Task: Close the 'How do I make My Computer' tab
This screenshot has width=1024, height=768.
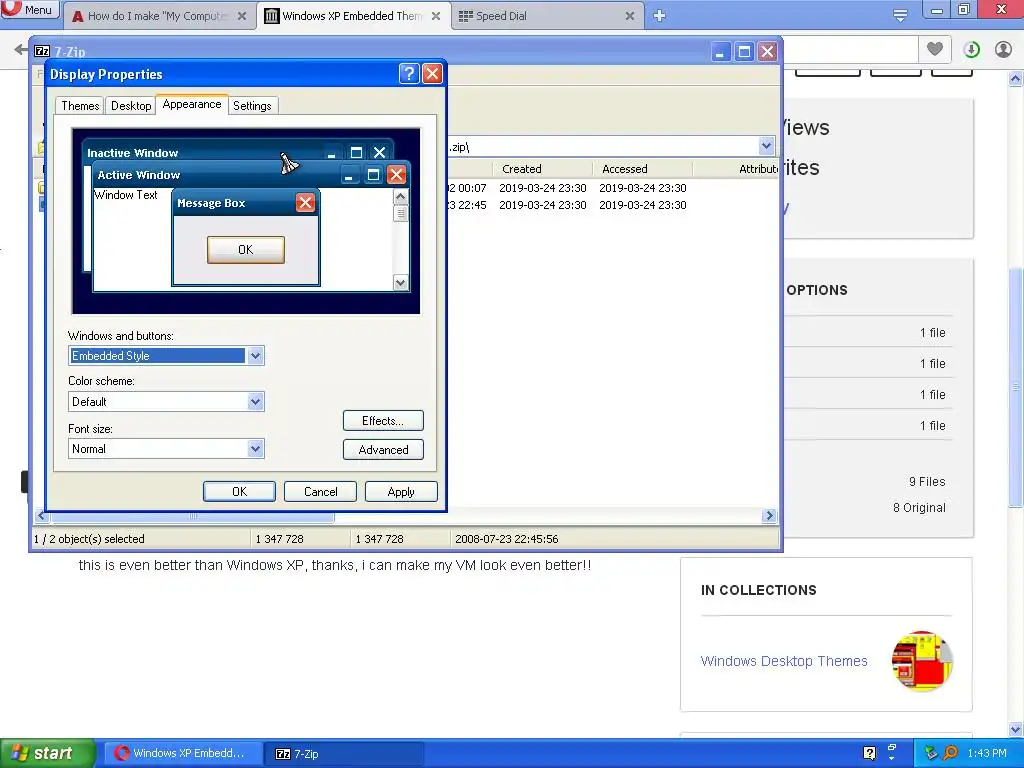Action: (242, 16)
